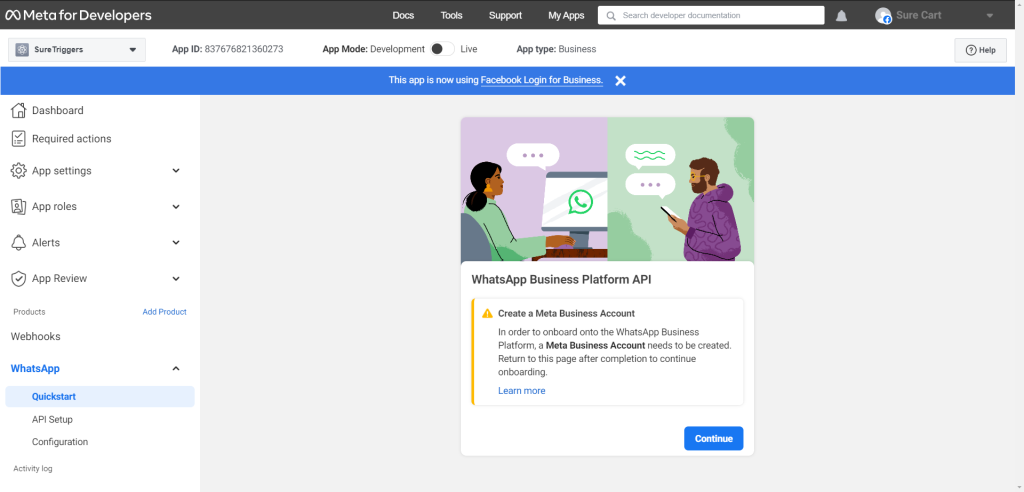The width and height of the screenshot is (1024, 492).
Task: Click the App type: Business text
Action: click(556, 49)
